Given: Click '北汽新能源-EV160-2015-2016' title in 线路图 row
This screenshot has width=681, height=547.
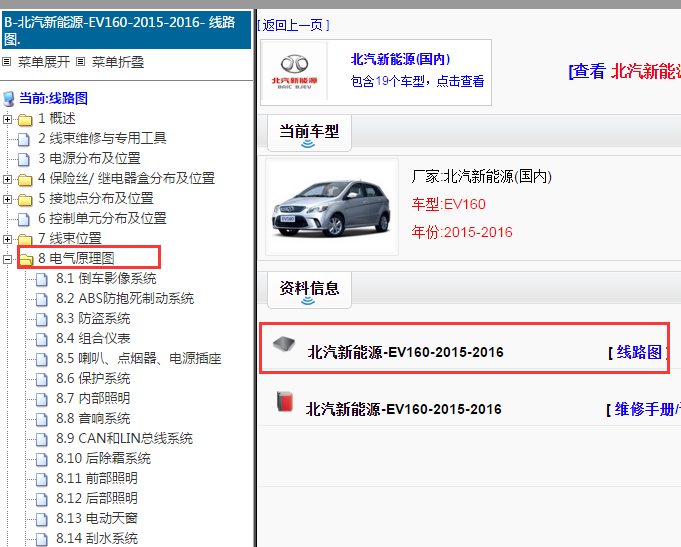Looking at the screenshot, I should tap(406, 352).
